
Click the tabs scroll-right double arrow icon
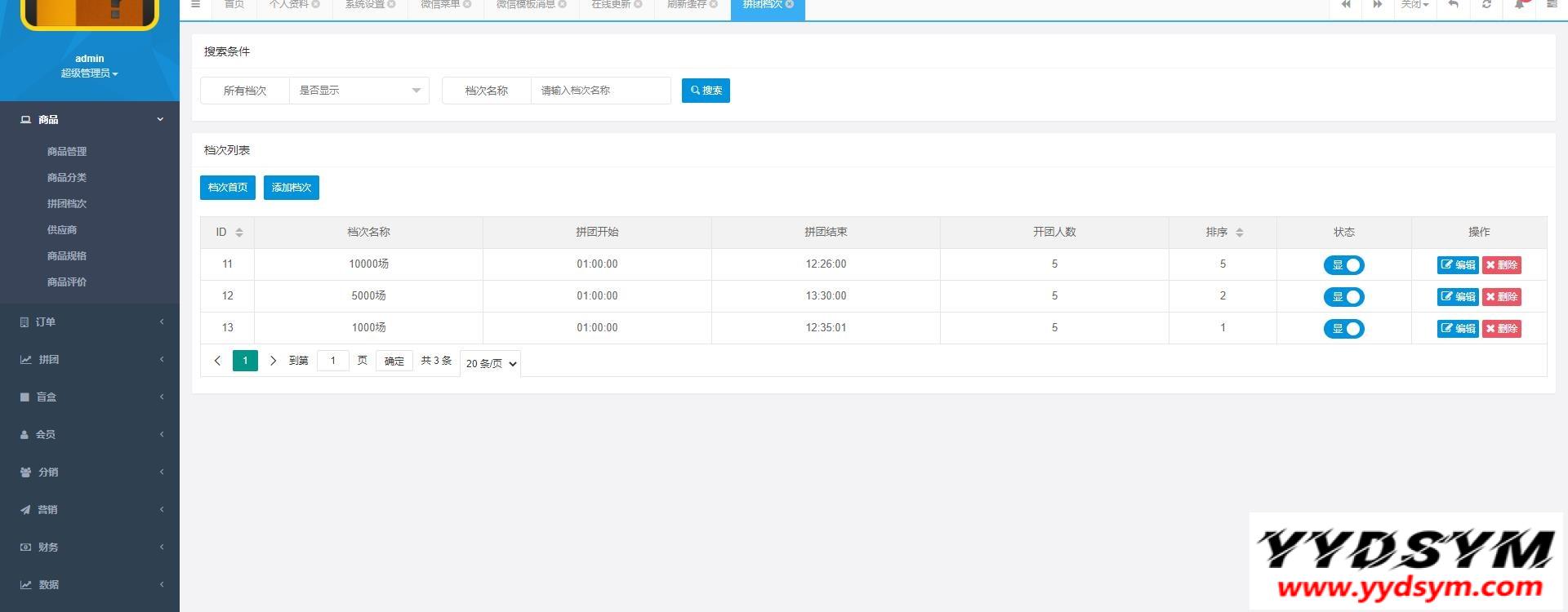(1378, 5)
